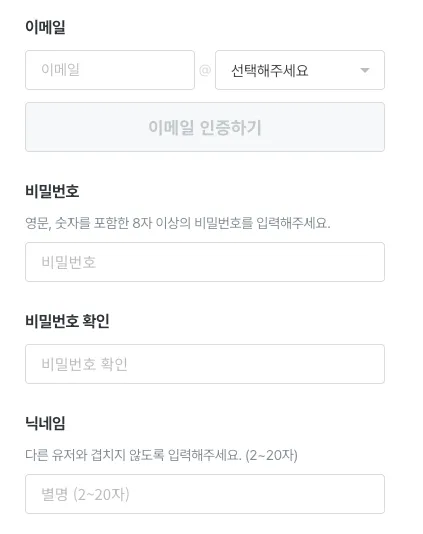This screenshot has height=534, width=423.
Task: Focus the 비밀번호 input field
Action: [205, 262]
